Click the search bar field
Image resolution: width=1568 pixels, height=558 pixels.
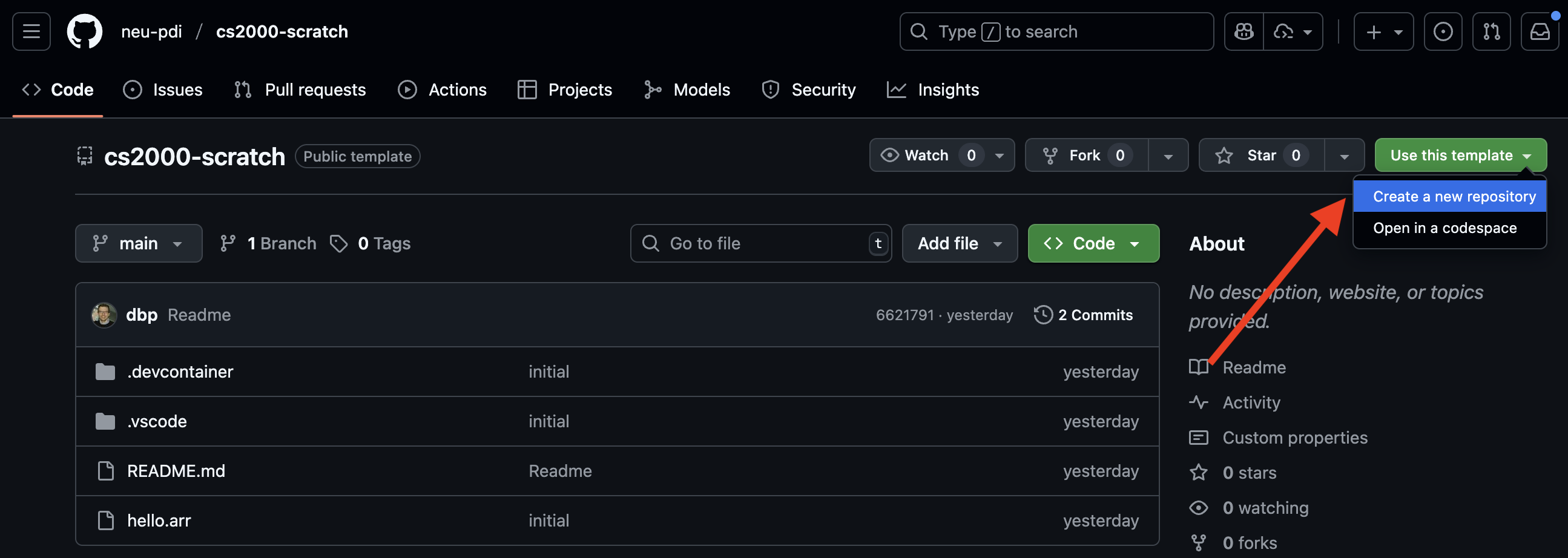point(1056,31)
